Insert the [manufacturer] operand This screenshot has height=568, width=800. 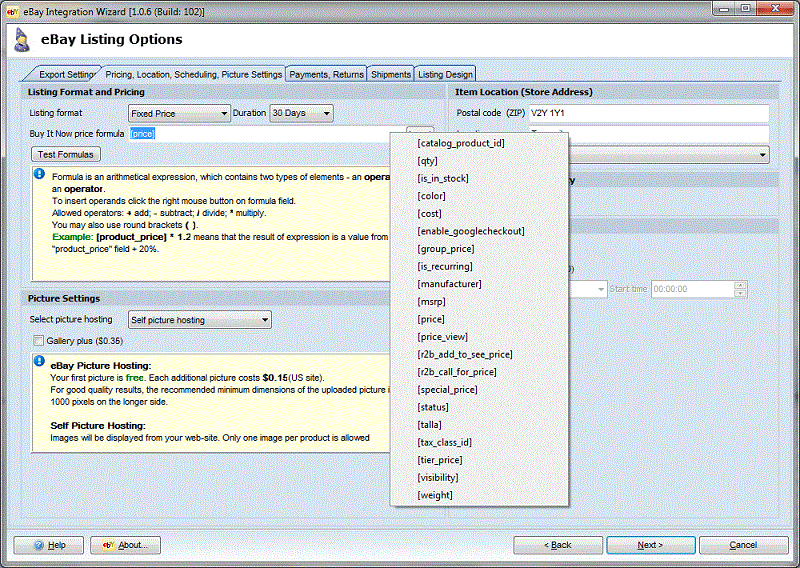479,284
